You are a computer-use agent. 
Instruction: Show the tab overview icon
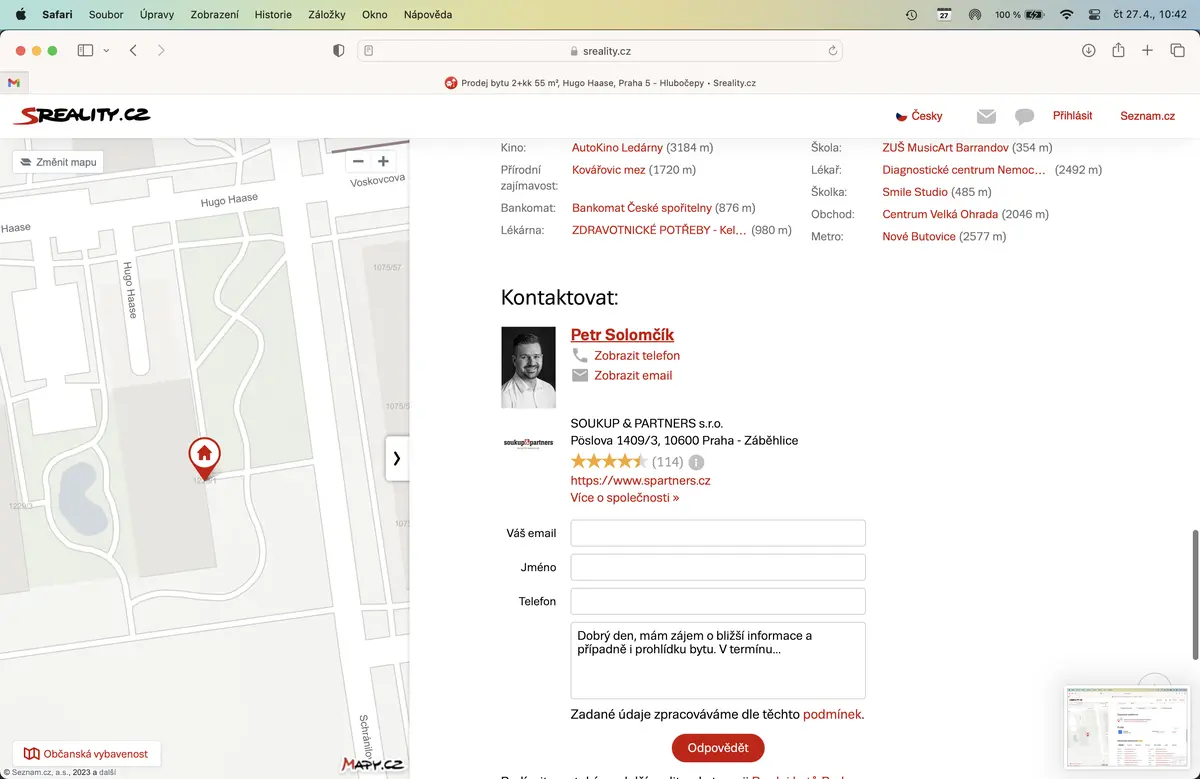1177,50
